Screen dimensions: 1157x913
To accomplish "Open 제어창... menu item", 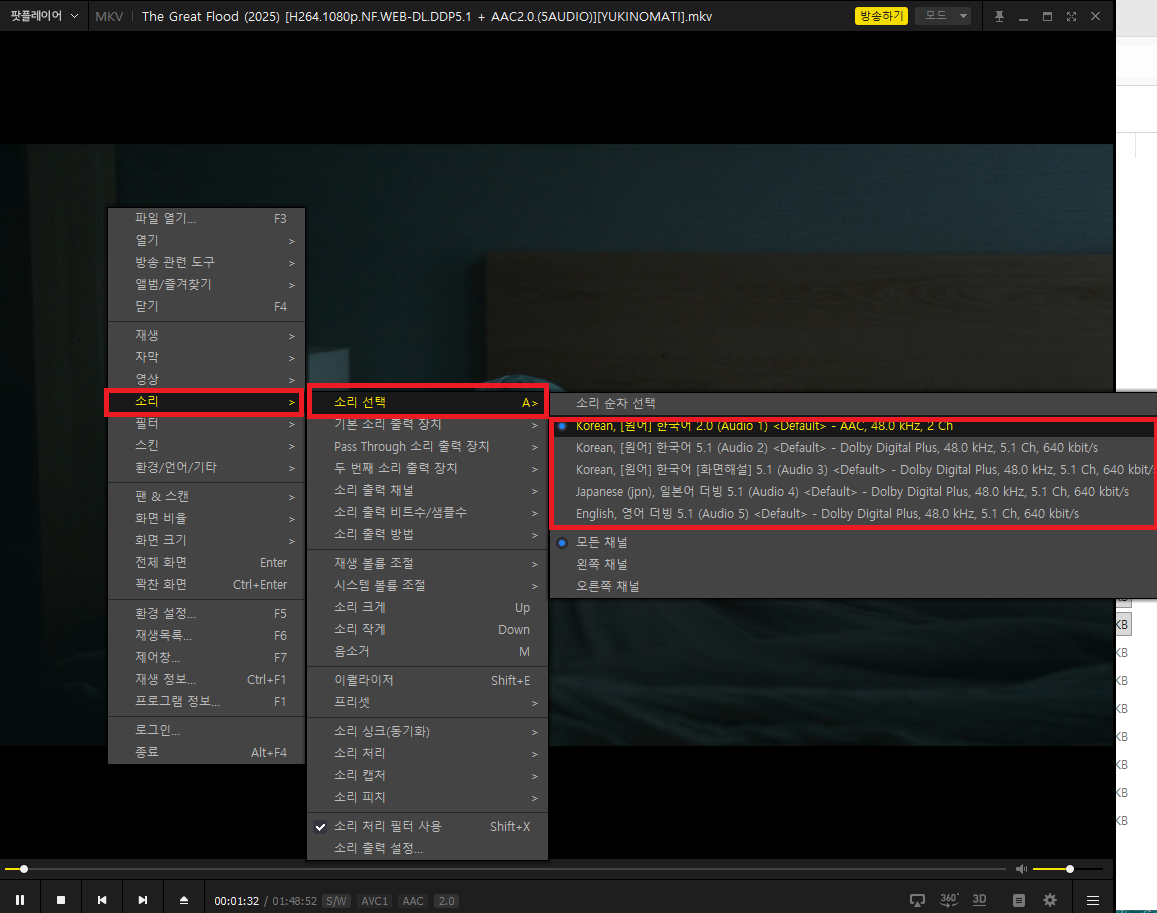I will click(207, 658).
